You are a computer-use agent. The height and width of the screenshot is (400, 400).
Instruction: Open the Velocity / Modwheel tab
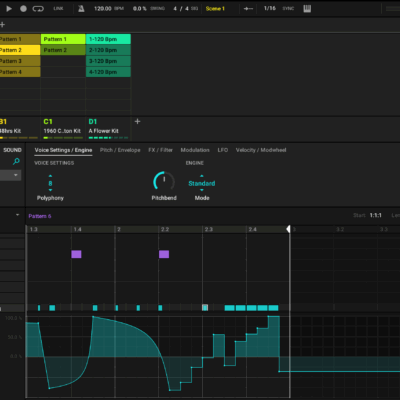point(261,150)
